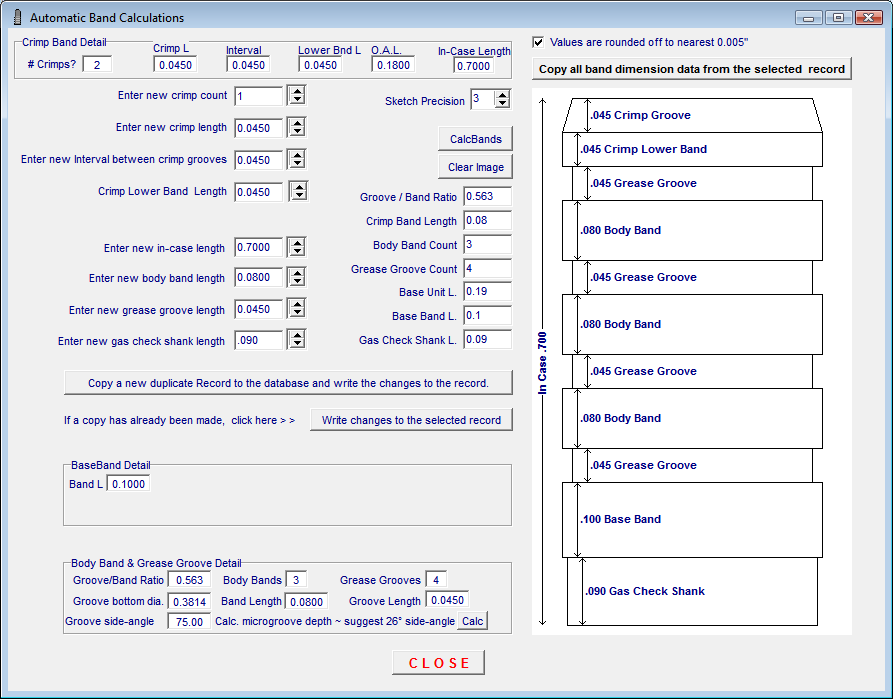Select the Groove side-angle field
This screenshot has width=893, height=699.
[190, 622]
